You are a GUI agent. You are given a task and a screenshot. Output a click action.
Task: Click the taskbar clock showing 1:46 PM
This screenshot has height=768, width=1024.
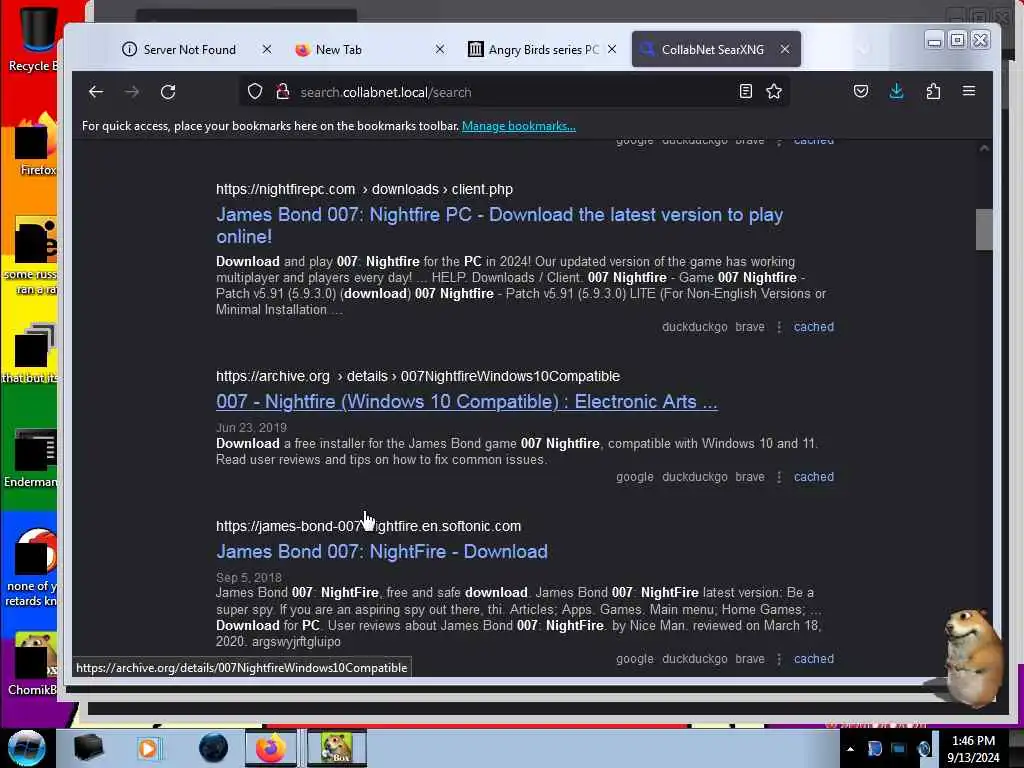(x=973, y=749)
